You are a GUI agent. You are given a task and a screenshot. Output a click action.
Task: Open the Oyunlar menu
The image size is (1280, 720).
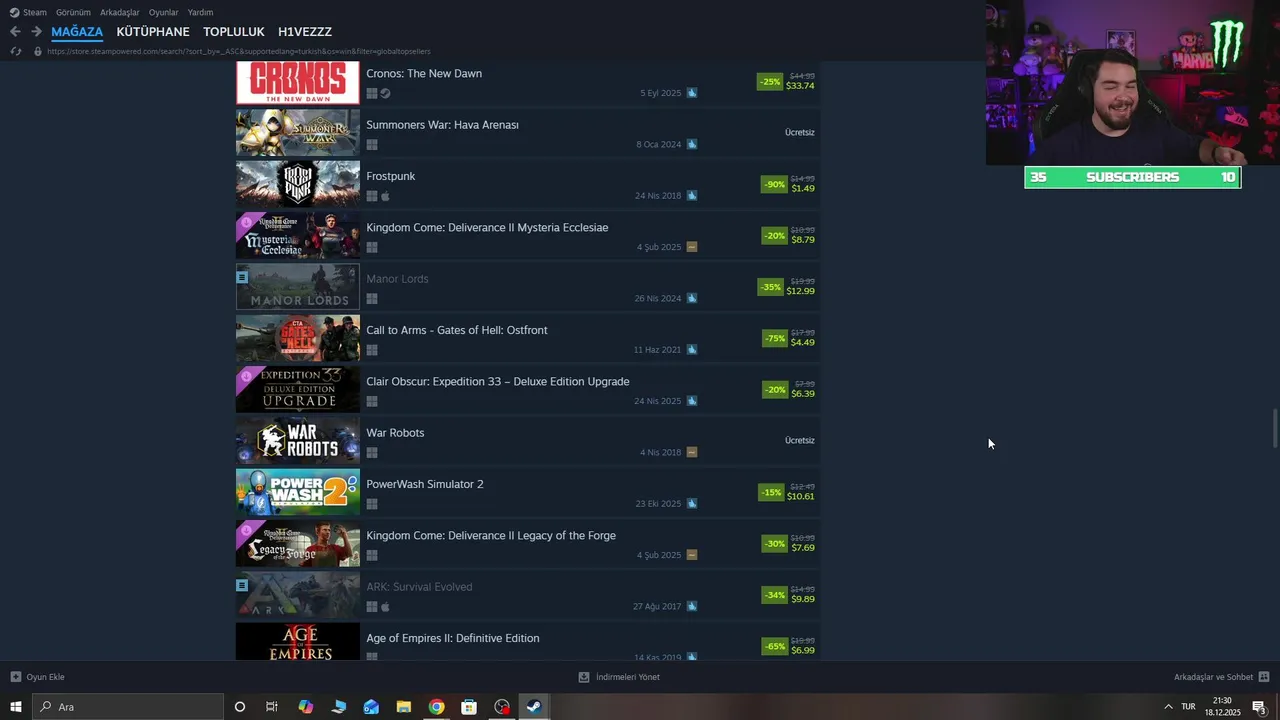point(164,12)
